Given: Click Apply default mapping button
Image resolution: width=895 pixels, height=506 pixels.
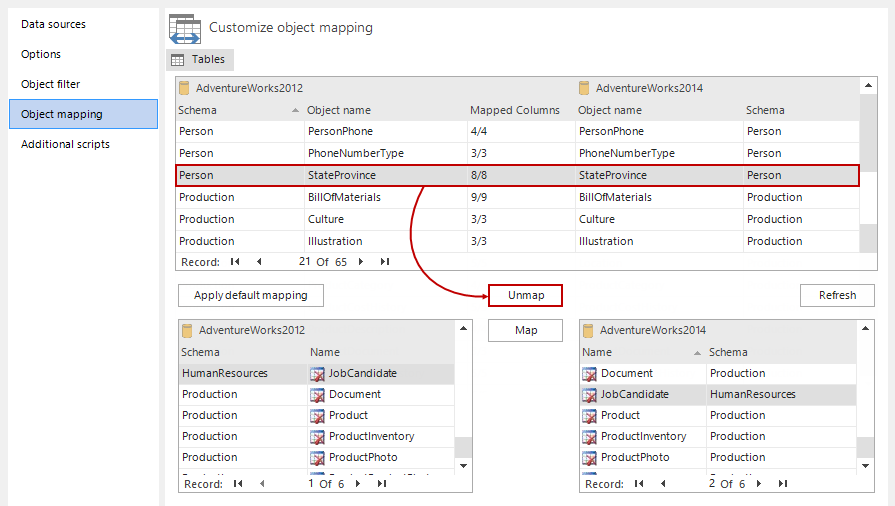Looking at the screenshot, I should (251, 295).
